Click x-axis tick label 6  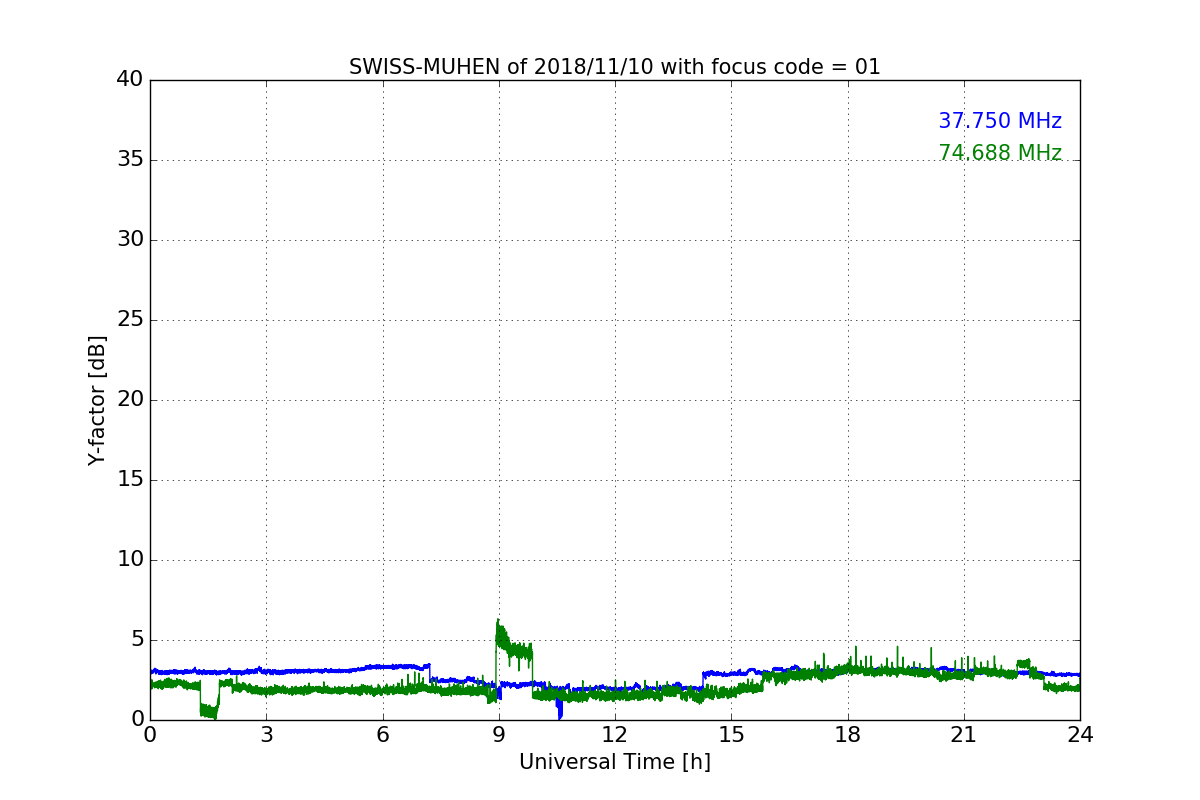(382, 735)
